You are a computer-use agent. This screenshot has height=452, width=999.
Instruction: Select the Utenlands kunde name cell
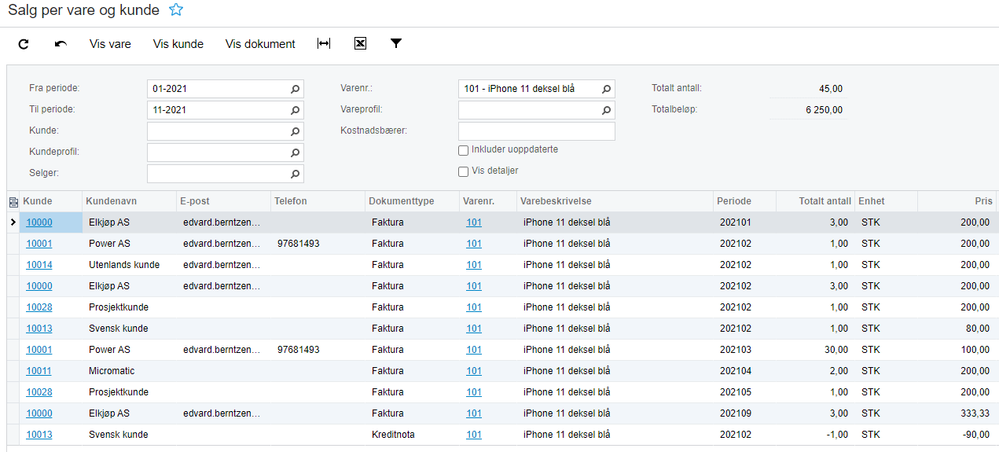click(x=129, y=265)
